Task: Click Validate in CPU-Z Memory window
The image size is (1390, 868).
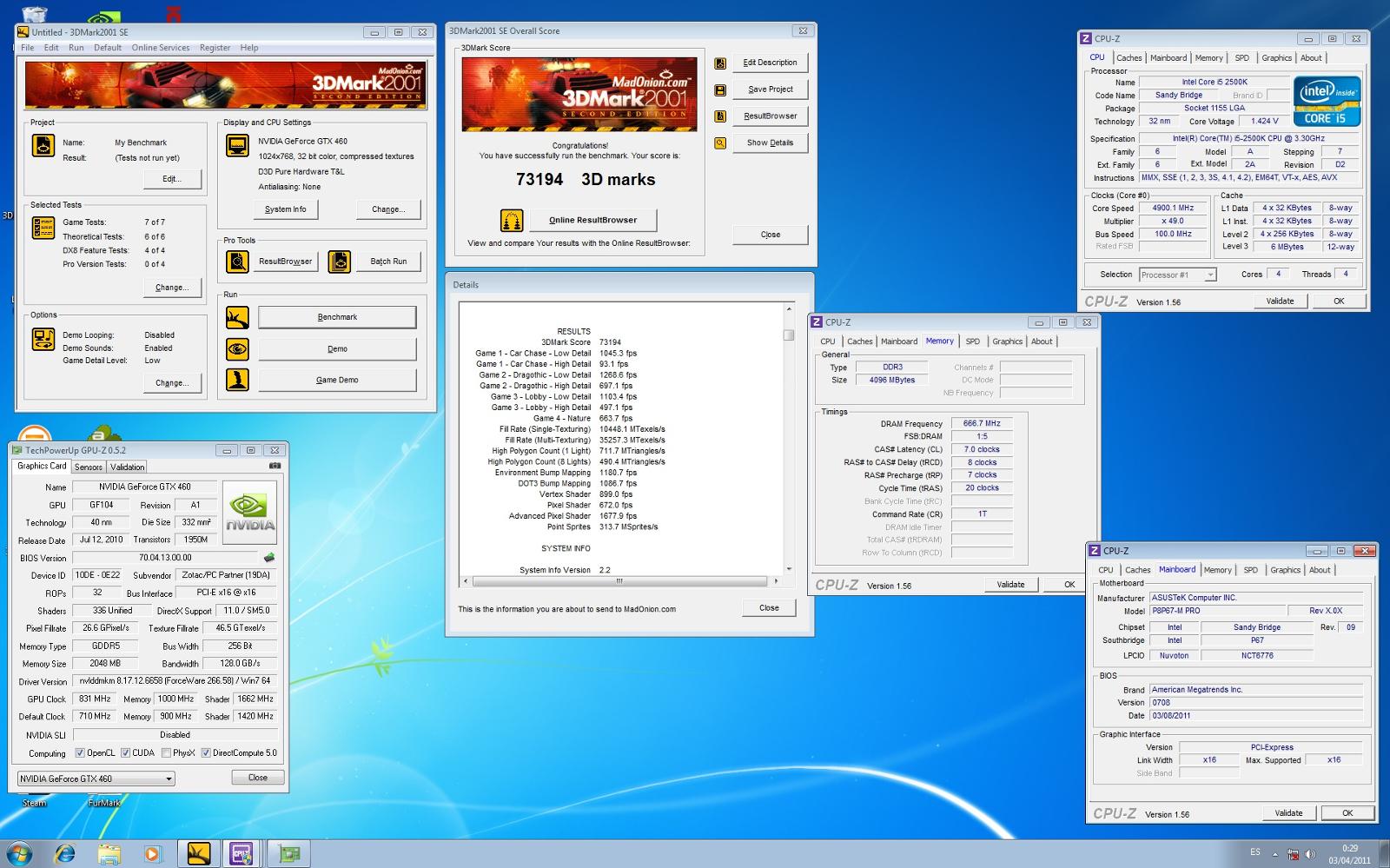Action: (1010, 585)
